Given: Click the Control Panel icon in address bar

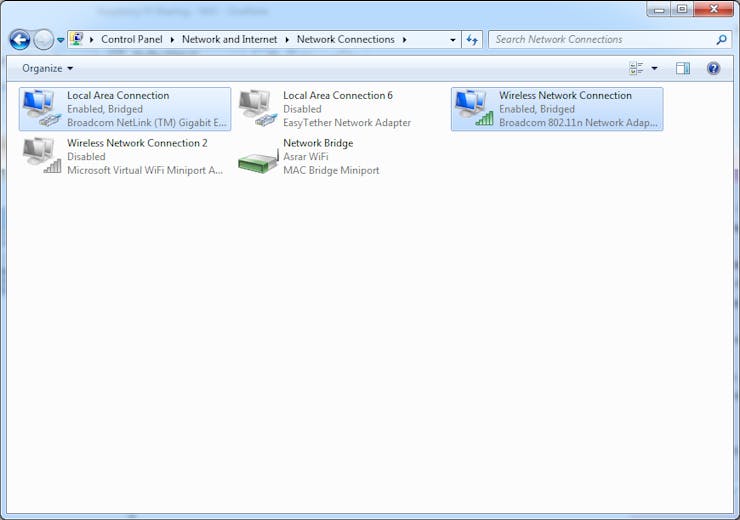Looking at the screenshot, I should pyautogui.click(x=76, y=39).
